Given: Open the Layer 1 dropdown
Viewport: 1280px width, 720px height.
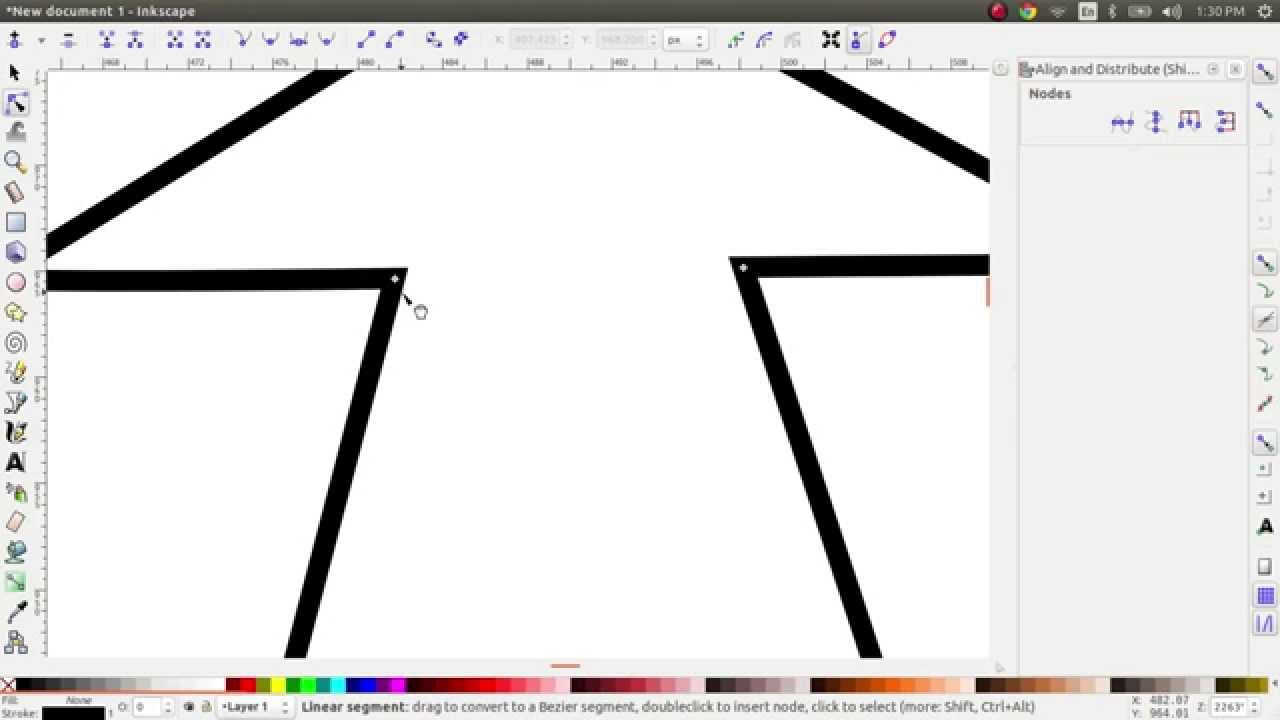Looking at the screenshot, I should tap(256, 707).
